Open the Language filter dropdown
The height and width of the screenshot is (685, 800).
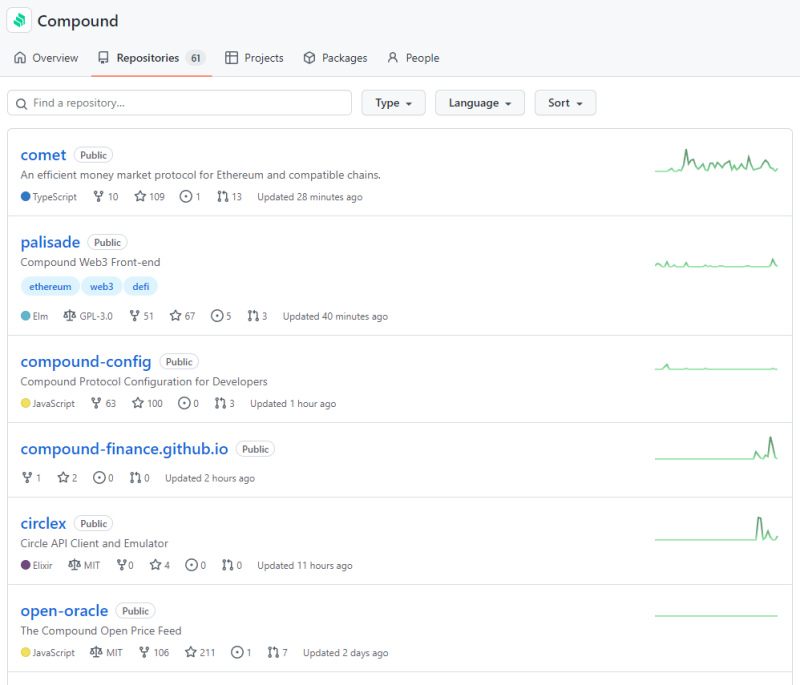(480, 103)
